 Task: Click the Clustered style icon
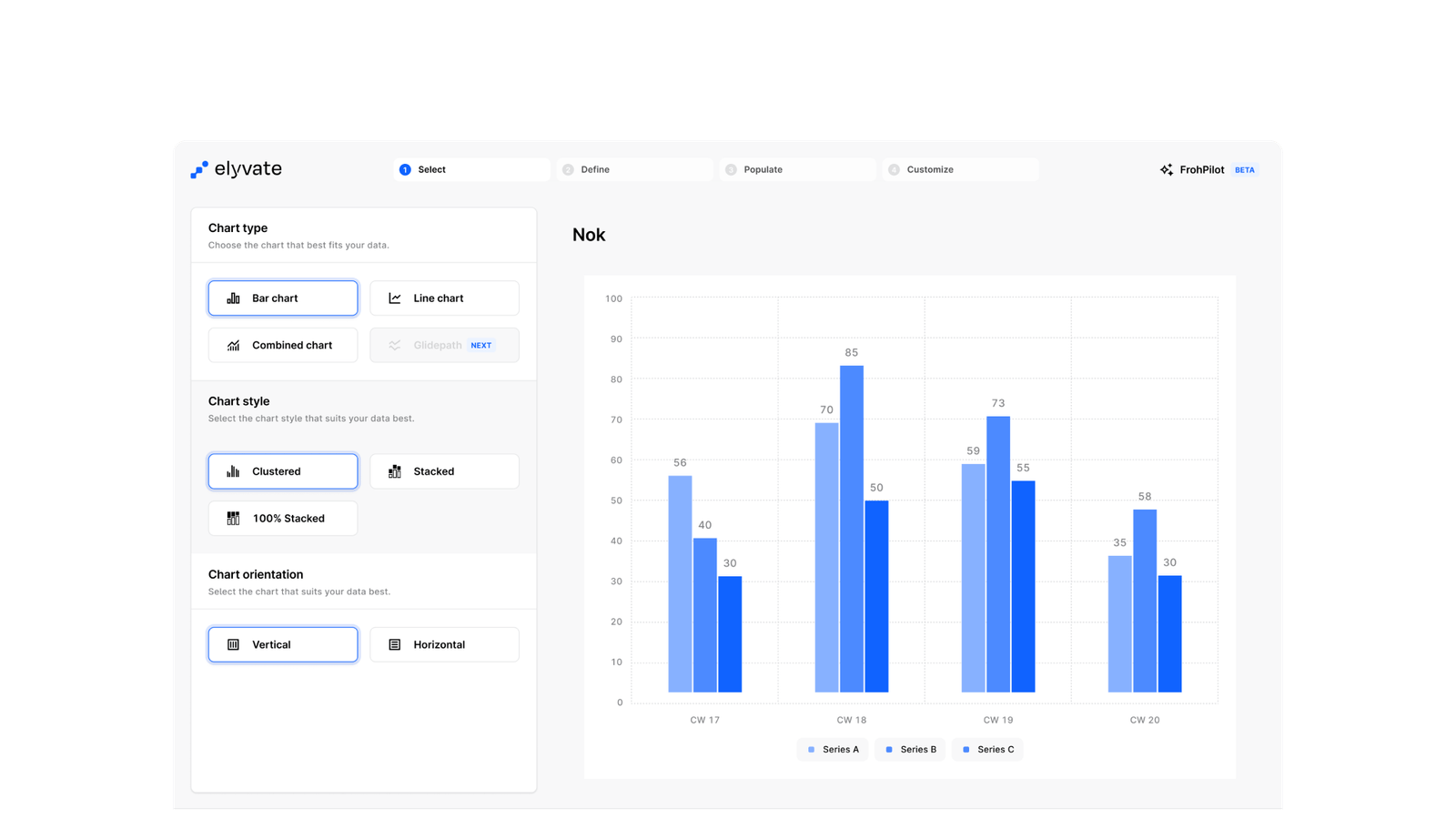point(233,470)
